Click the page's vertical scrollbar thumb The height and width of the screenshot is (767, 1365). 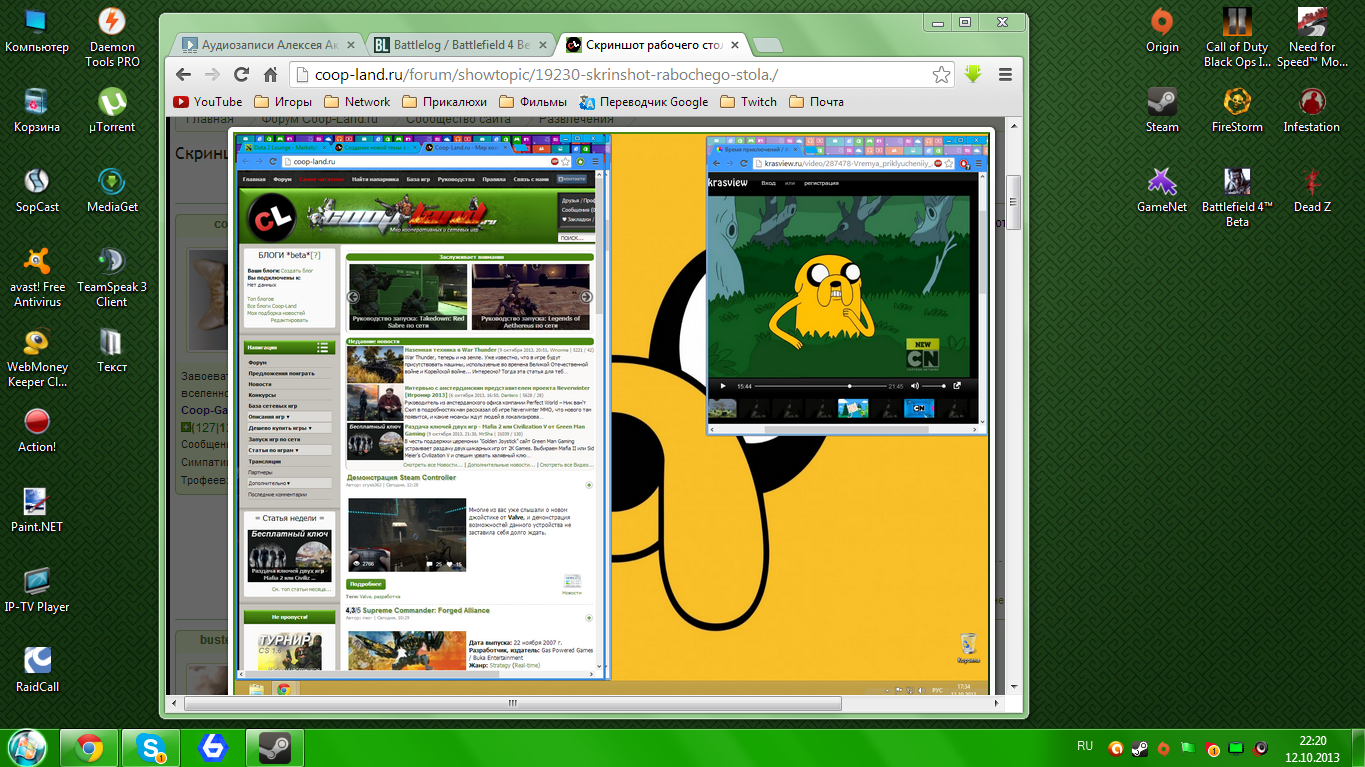(1013, 204)
